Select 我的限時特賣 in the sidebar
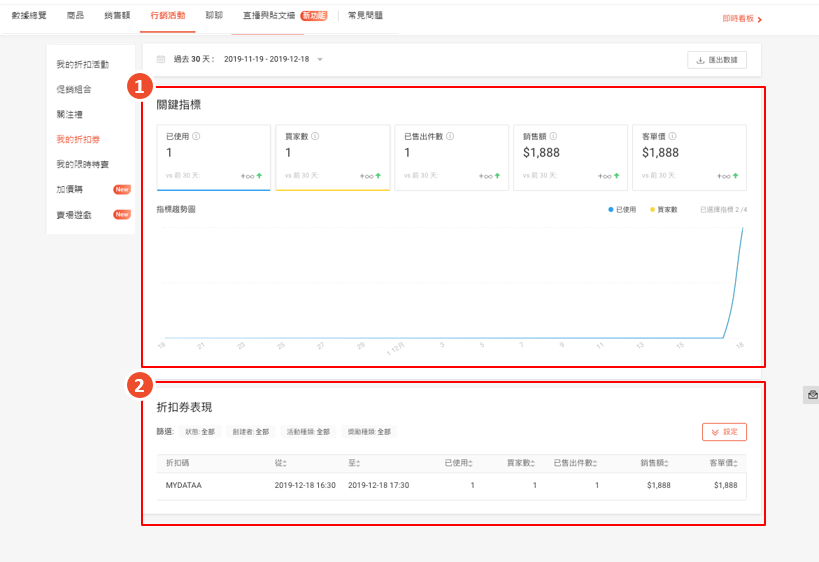The height and width of the screenshot is (562, 819). pos(83,164)
